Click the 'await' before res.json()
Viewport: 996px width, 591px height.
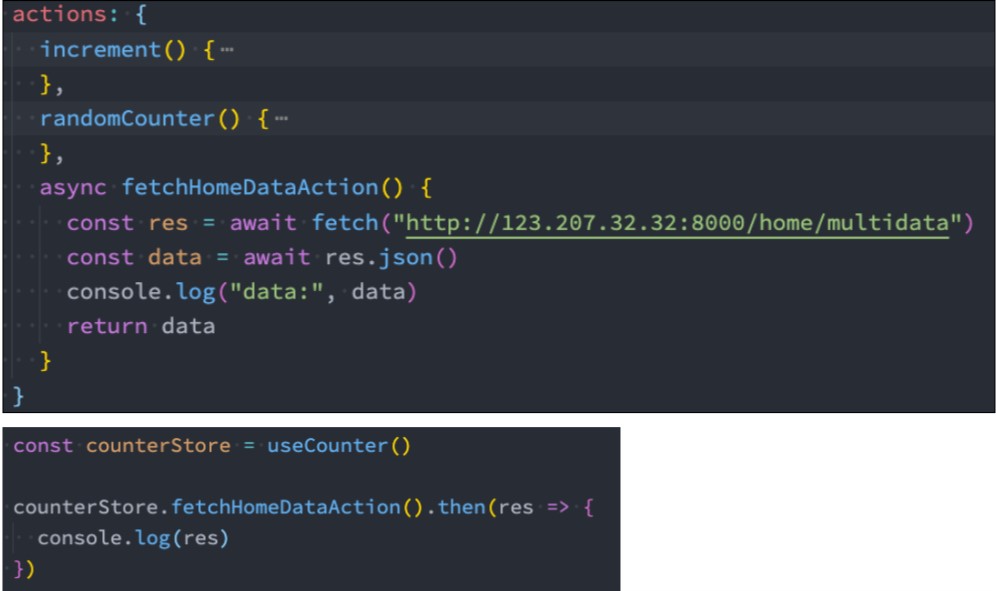tap(277, 257)
